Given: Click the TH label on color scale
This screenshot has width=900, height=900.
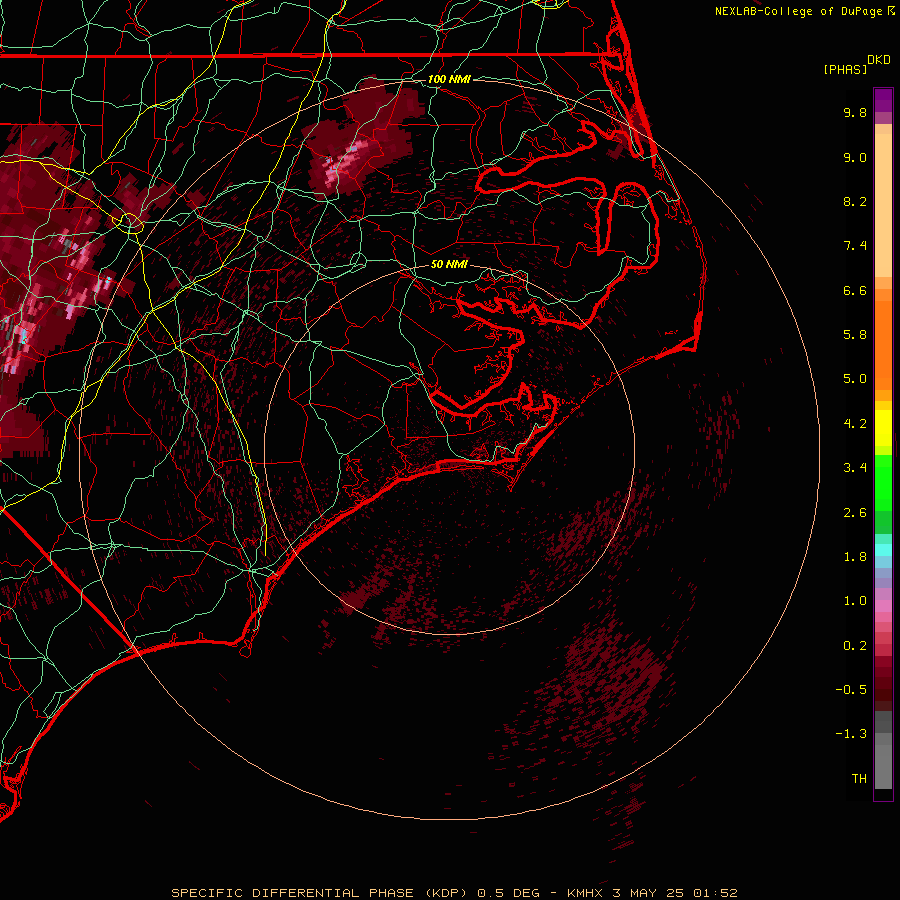Looking at the screenshot, I should click(x=859, y=779).
